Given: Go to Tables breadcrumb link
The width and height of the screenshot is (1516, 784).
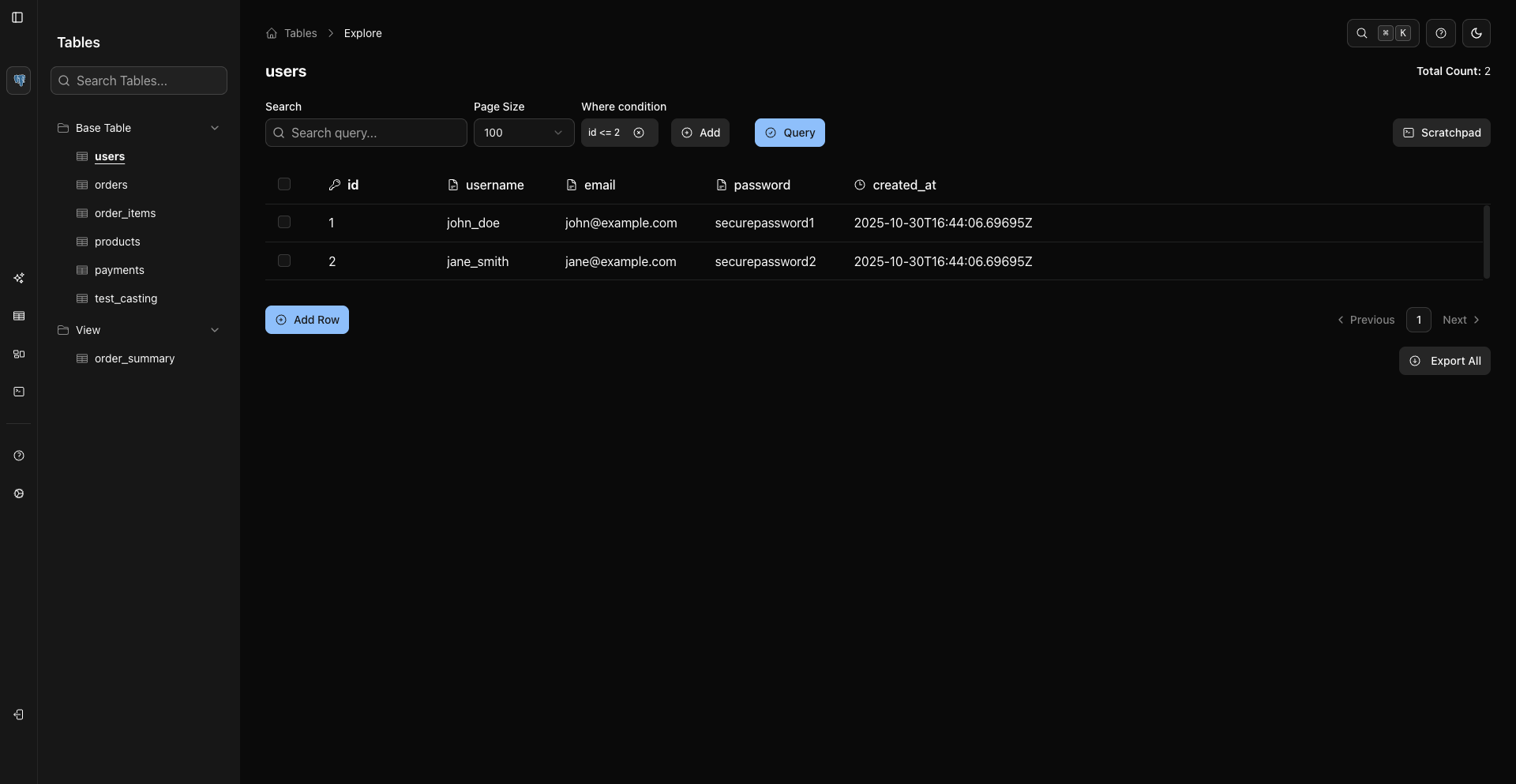Looking at the screenshot, I should pyautogui.click(x=300, y=33).
